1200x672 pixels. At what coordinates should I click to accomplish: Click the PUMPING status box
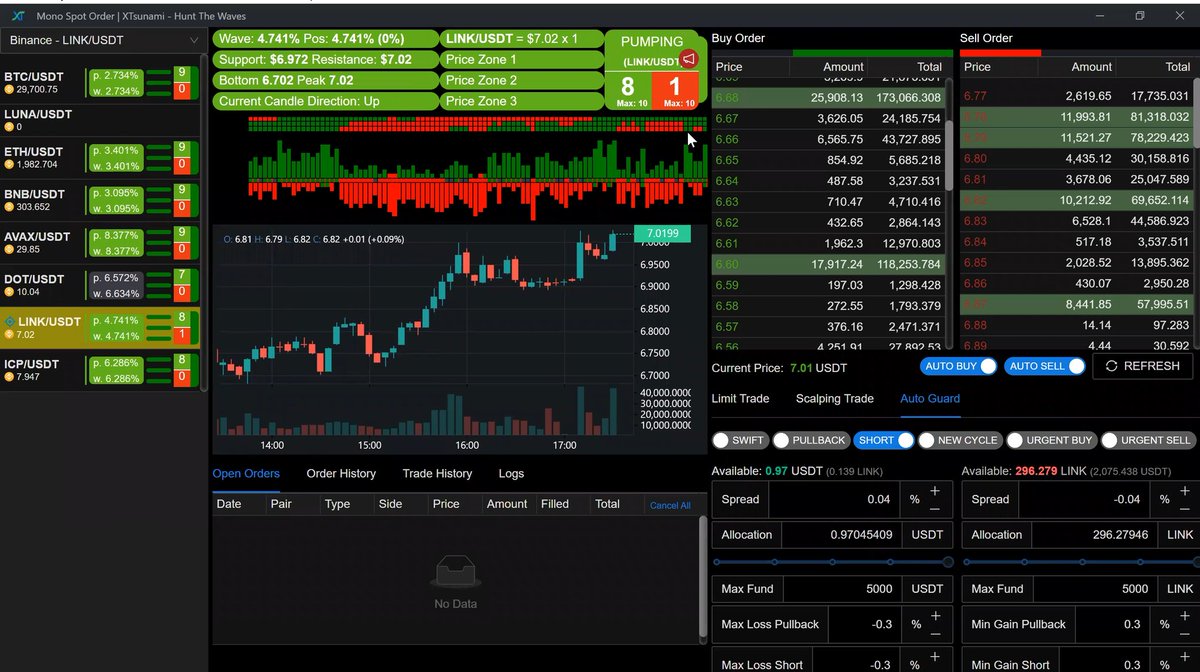(656, 70)
